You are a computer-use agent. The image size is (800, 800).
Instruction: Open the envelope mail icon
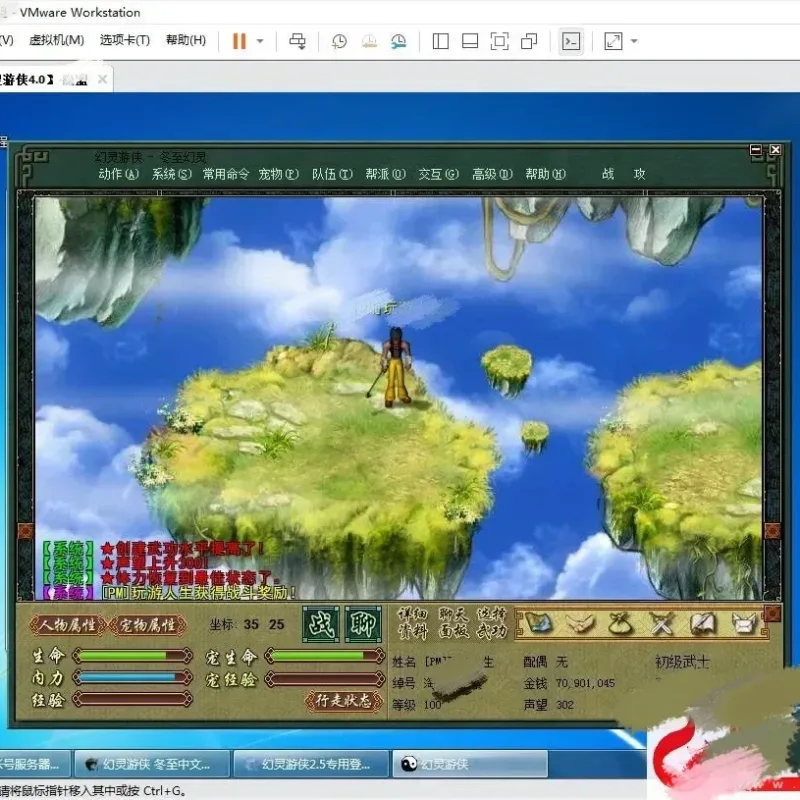(744, 623)
